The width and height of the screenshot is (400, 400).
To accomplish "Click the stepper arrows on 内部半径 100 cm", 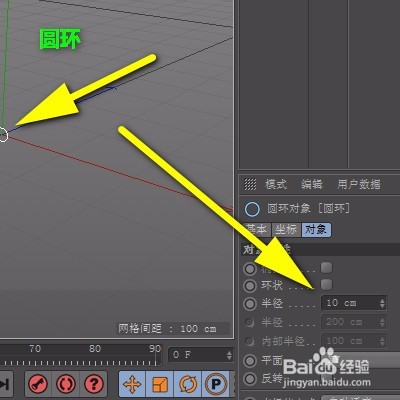I will coord(382,341).
